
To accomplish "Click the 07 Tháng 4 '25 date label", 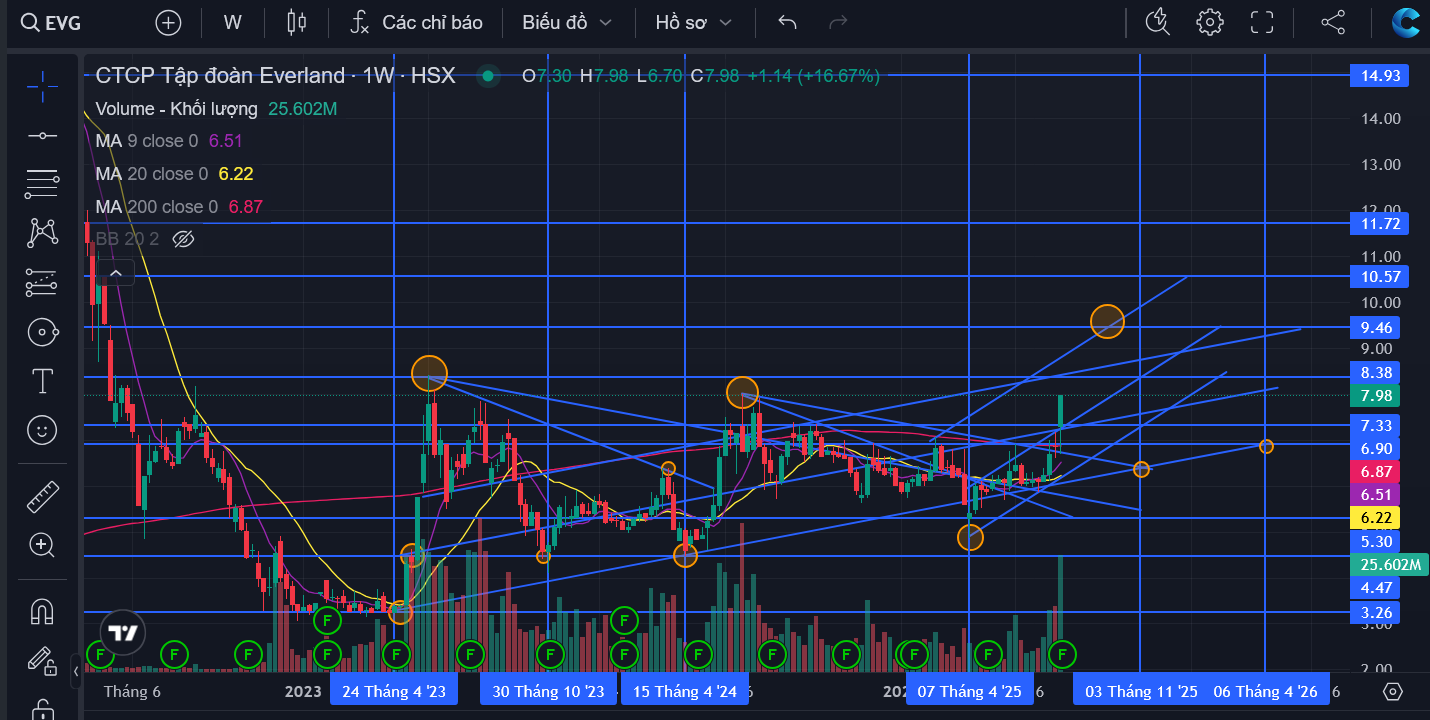I will point(969,691).
